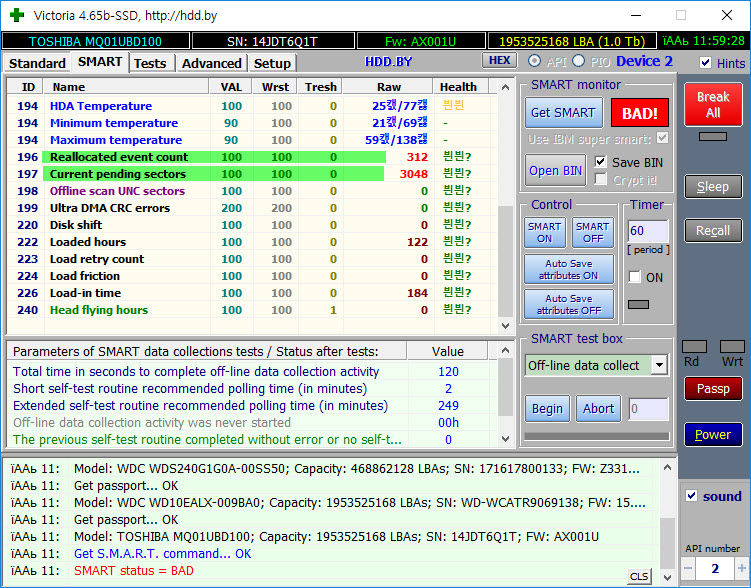This screenshot has height=588, width=751.
Task: Click Auto Save attributes OFF
Action: [569, 305]
